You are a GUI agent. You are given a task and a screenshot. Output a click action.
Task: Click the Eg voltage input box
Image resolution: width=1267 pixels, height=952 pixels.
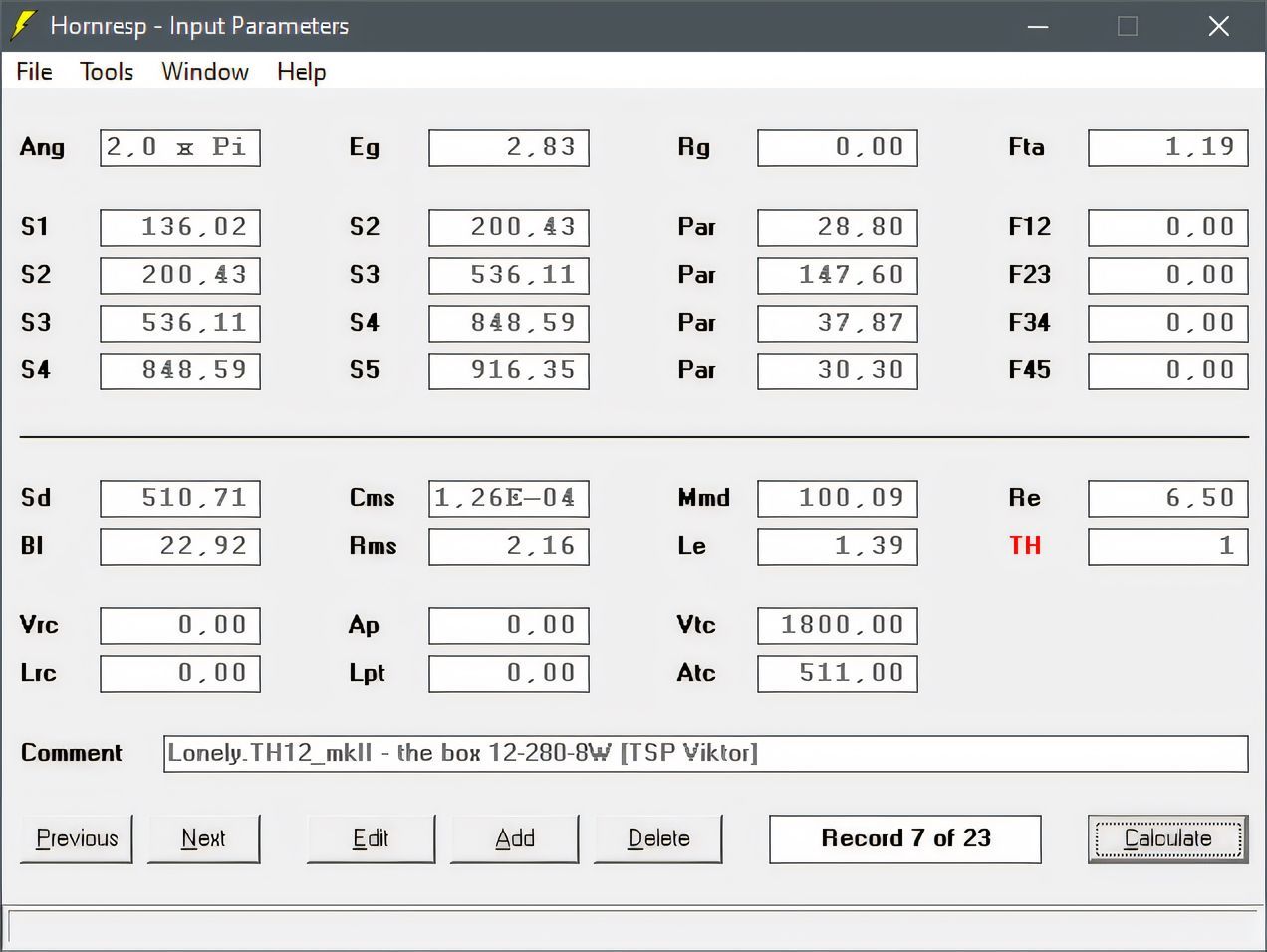click(508, 148)
